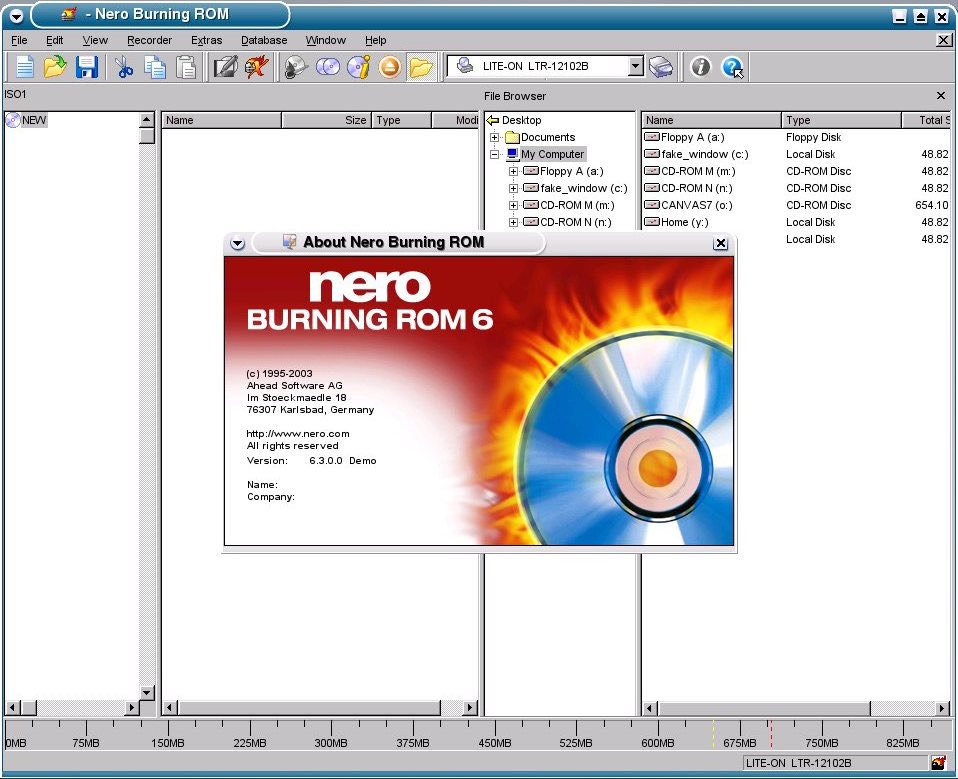This screenshot has height=779, width=958.
Task: Start burning with flame icon
Action: click(x=257, y=67)
